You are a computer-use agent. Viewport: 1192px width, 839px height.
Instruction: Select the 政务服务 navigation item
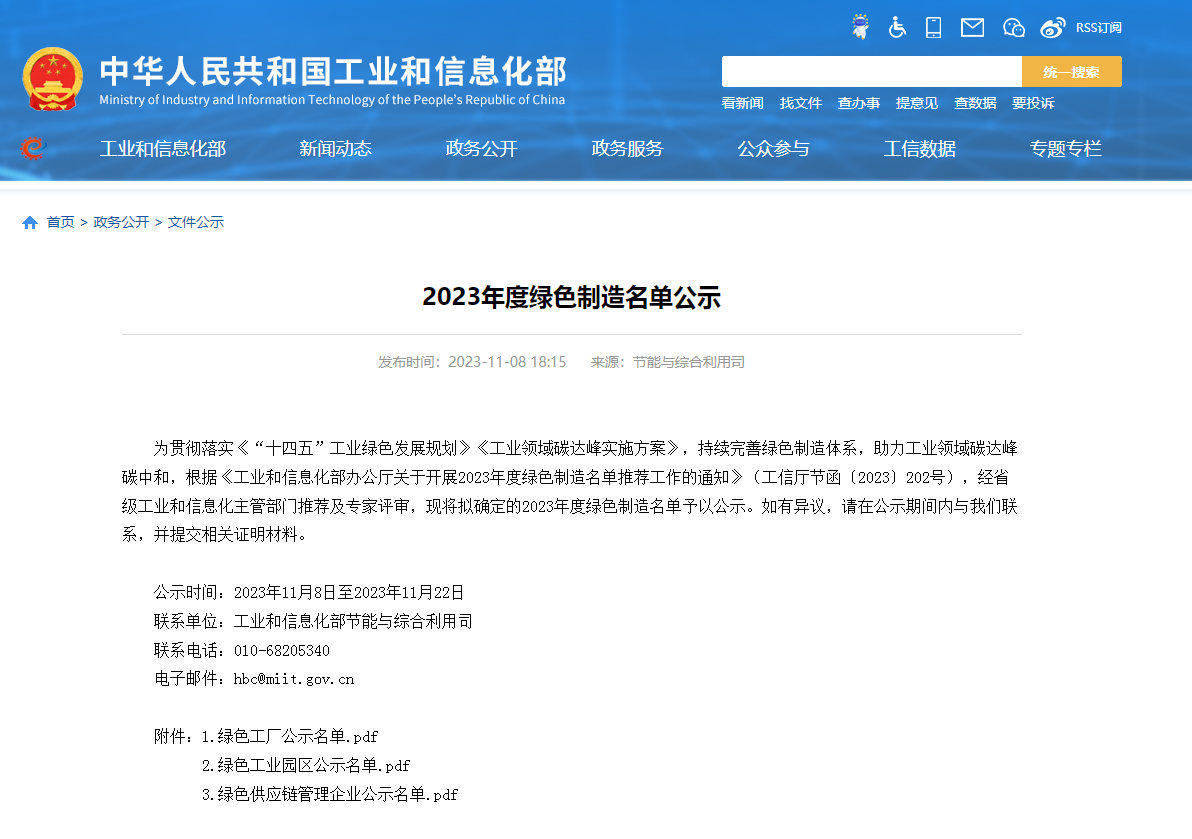tap(627, 149)
